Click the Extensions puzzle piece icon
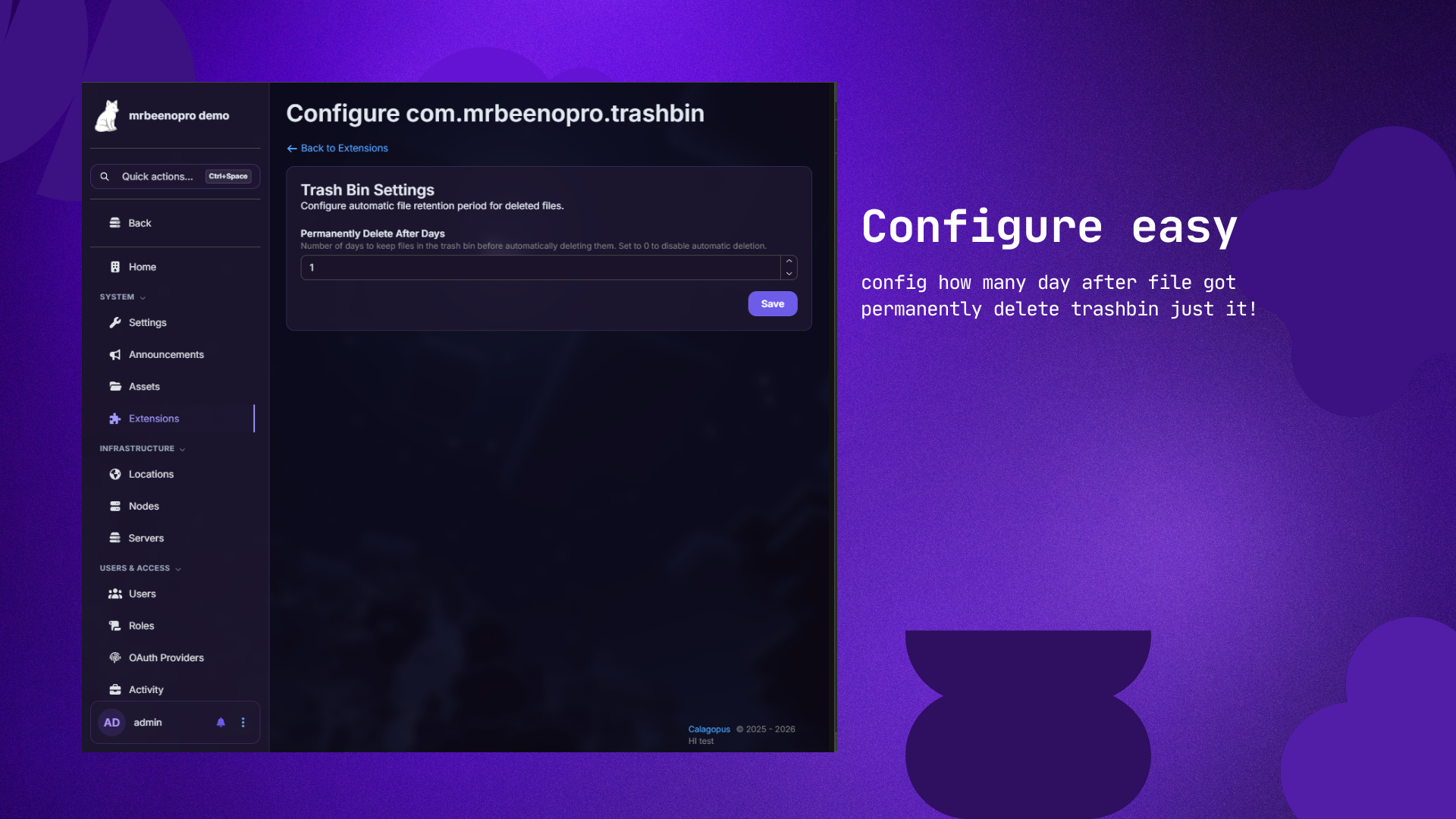This screenshot has width=1456, height=819. point(115,419)
